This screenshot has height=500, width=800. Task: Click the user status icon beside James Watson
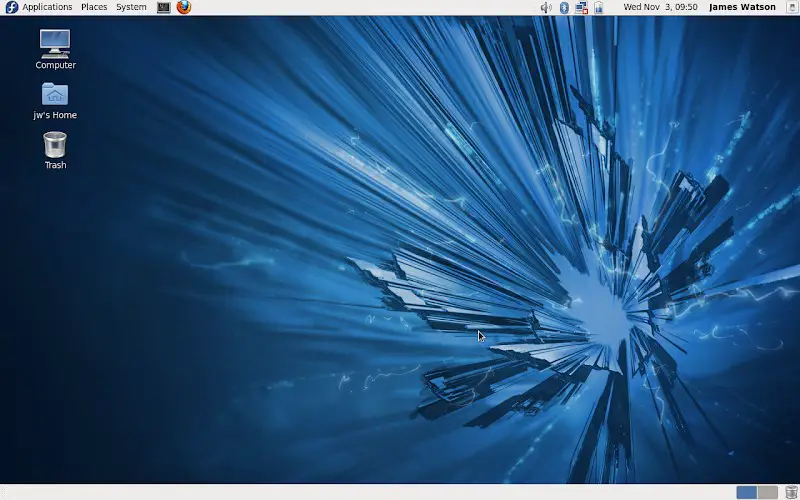(x=790, y=7)
